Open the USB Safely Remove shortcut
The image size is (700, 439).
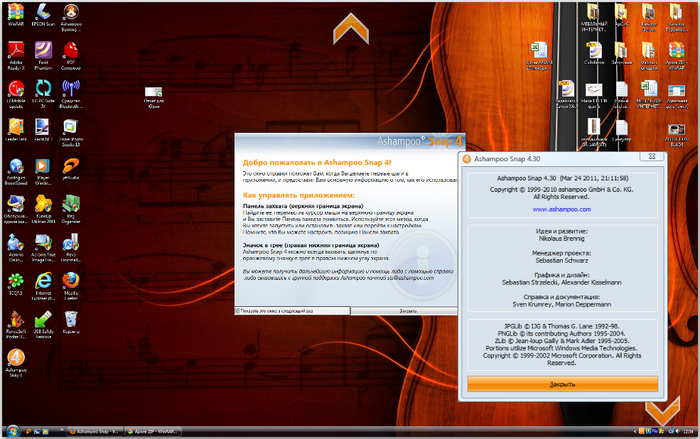coord(43,324)
